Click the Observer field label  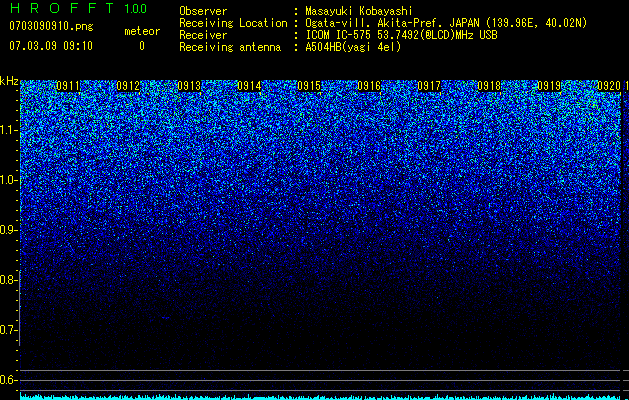pyautogui.click(x=203, y=11)
